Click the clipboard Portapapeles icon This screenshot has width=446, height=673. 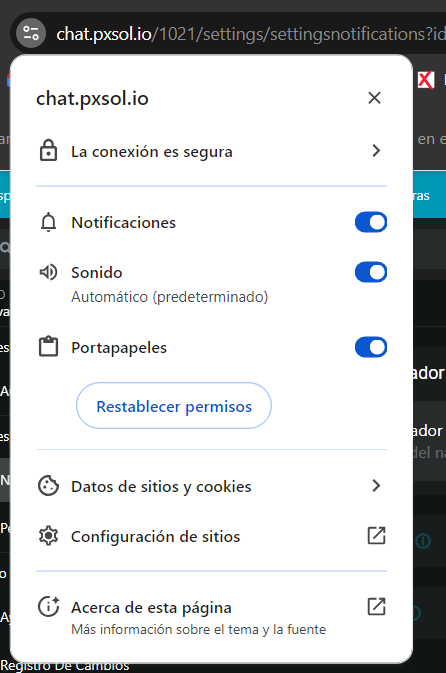click(x=48, y=347)
